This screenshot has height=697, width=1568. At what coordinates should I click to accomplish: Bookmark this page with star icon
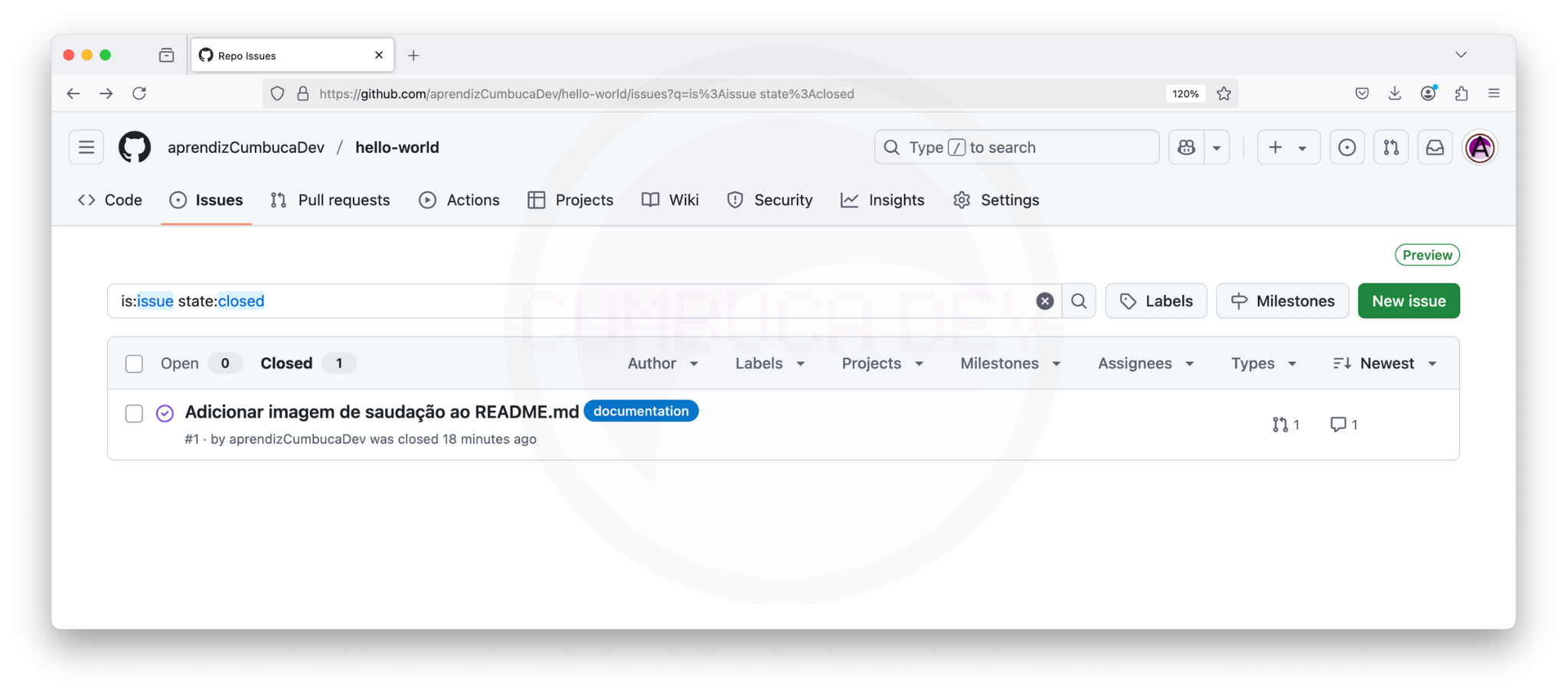tap(1224, 93)
